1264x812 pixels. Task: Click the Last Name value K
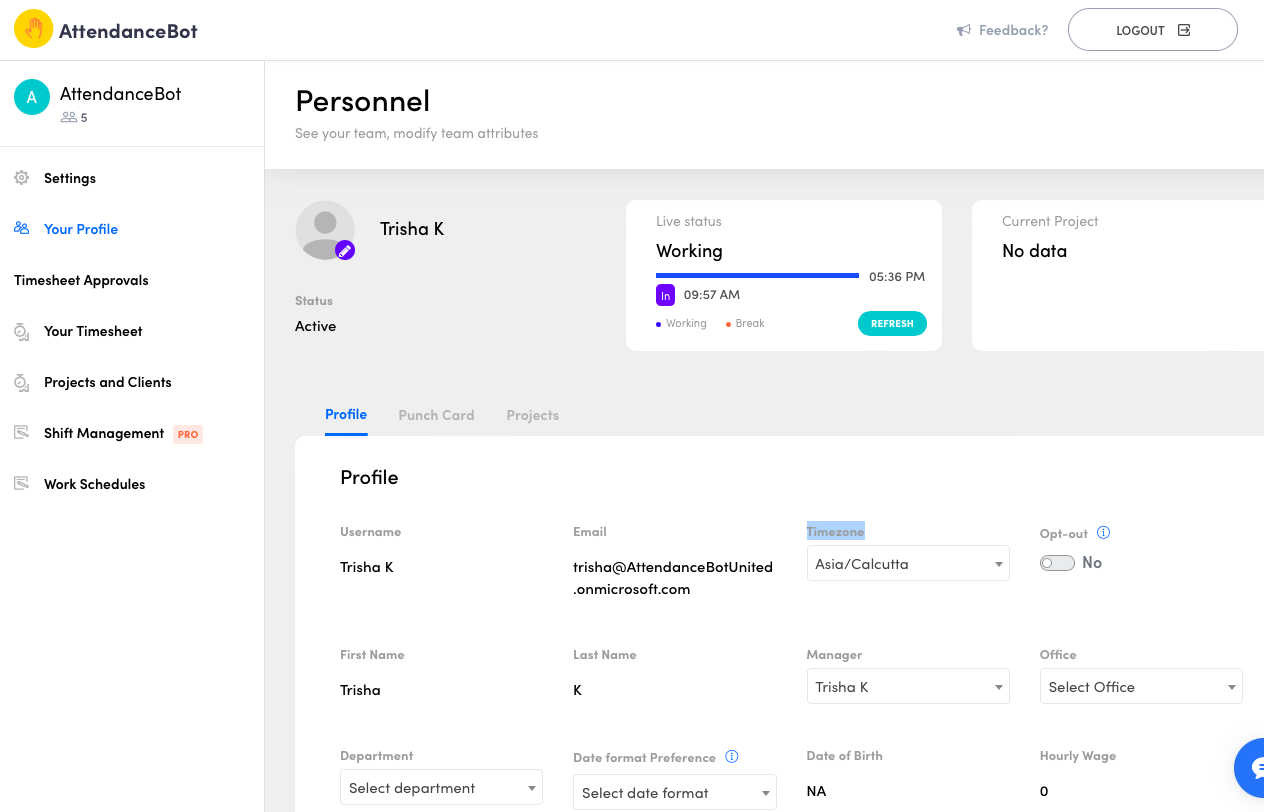pos(578,690)
